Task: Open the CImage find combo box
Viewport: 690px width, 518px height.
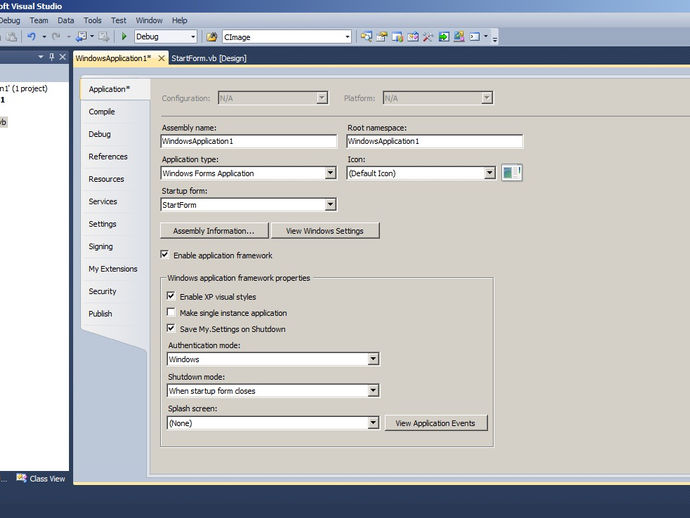Action: pos(287,37)
